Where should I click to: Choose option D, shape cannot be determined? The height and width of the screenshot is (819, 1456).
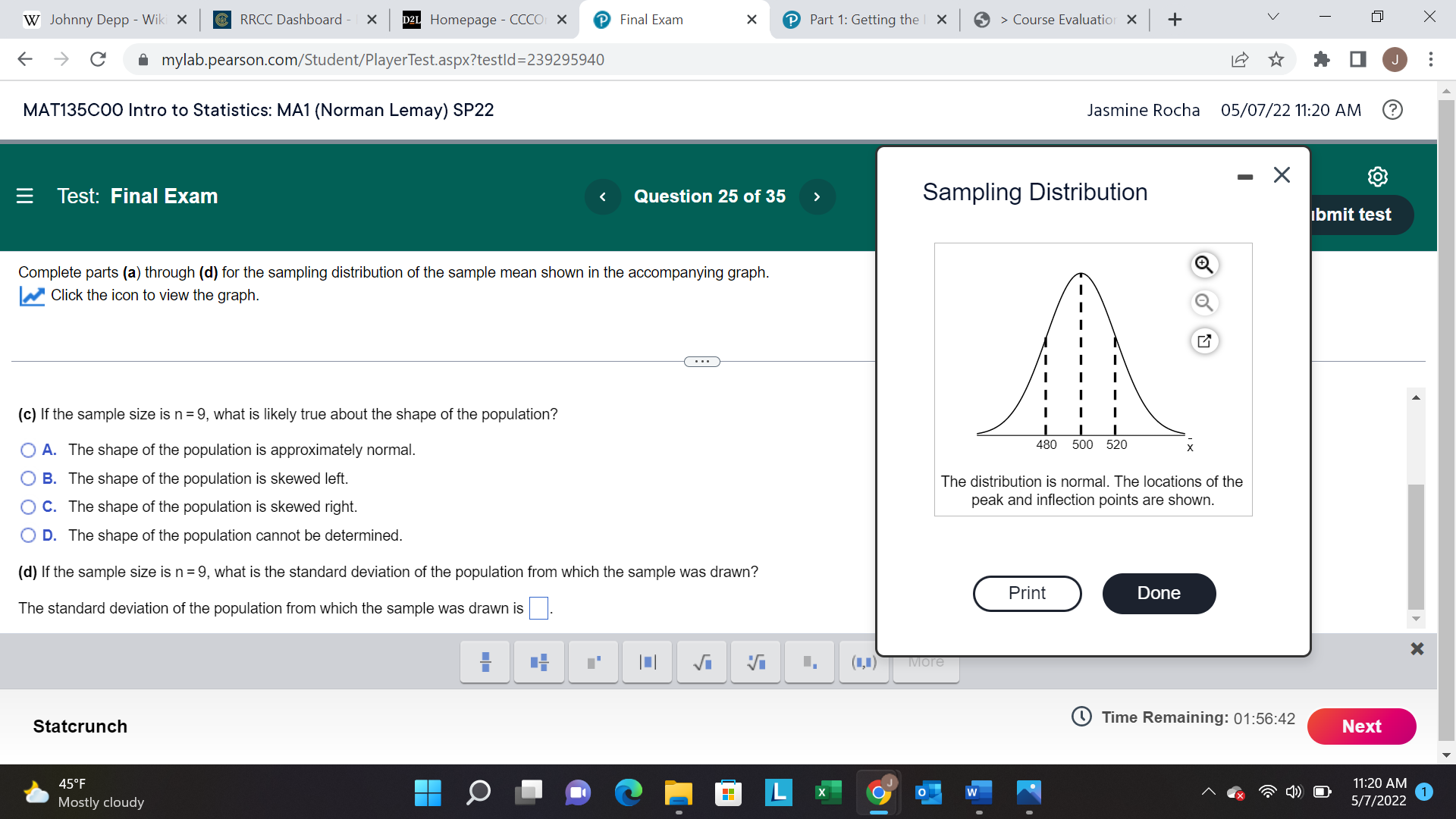(28, 535)
